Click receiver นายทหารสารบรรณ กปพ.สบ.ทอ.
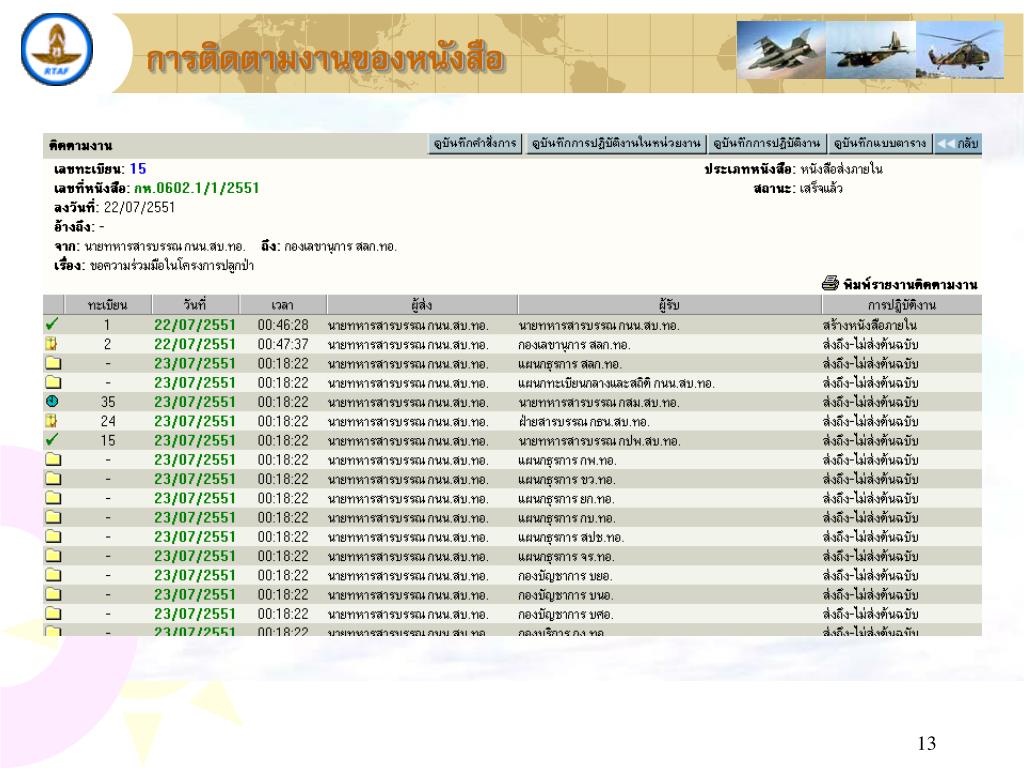The width and height of the screenshot is (1024, 768). (x=599, y=441)
